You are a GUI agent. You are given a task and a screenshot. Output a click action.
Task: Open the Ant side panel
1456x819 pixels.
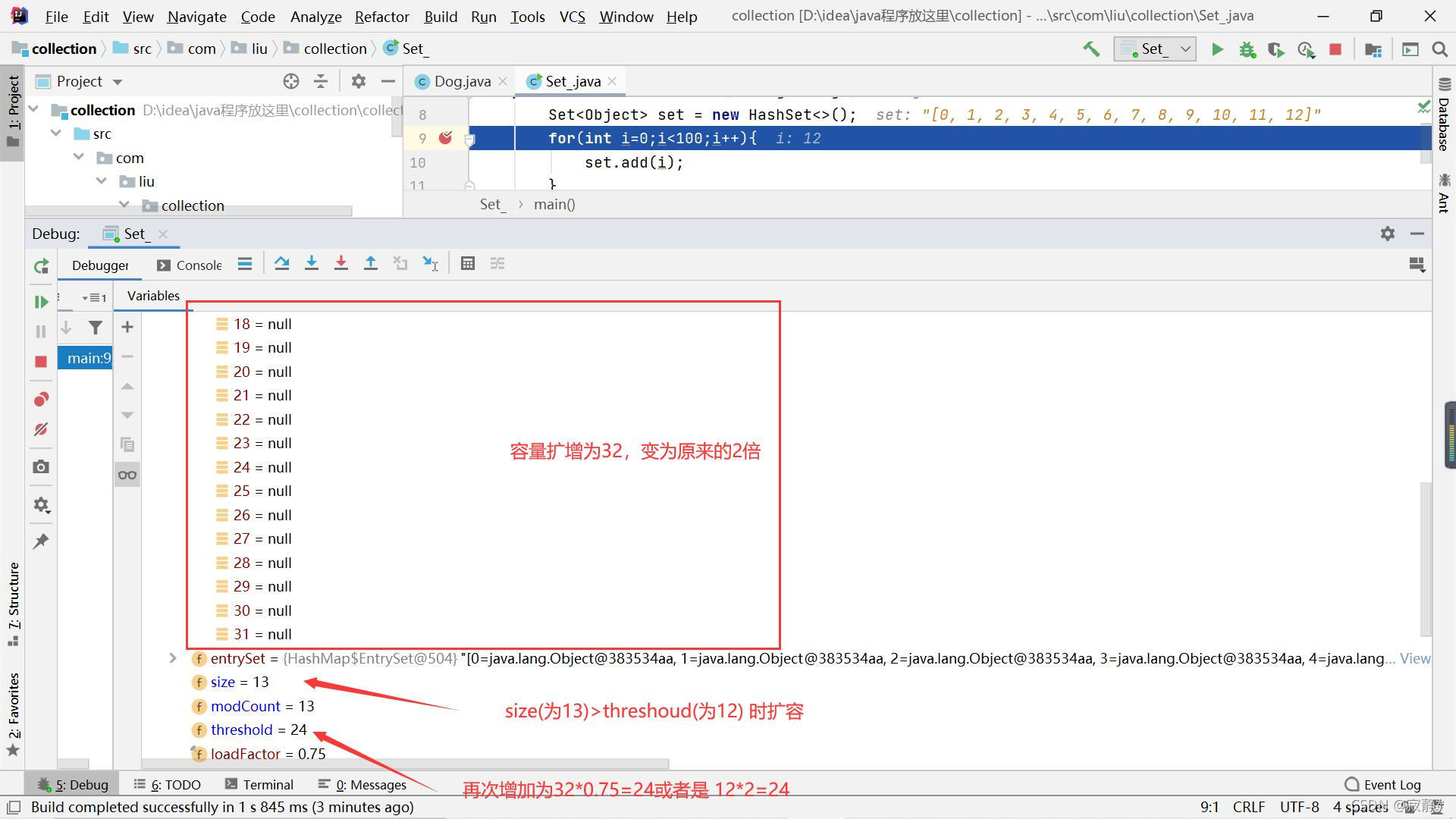point(1444,193)
